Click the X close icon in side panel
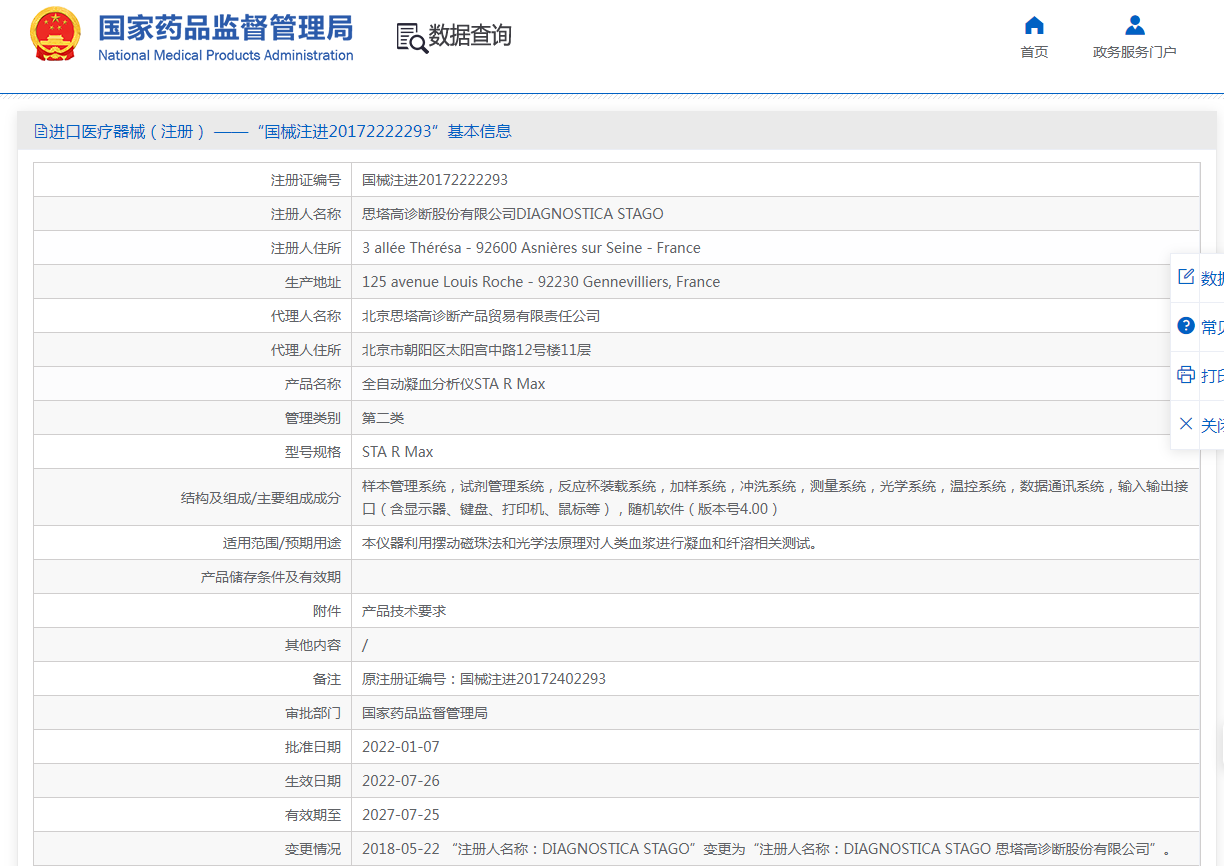Screen dimensions: 1224x866 1186,424
